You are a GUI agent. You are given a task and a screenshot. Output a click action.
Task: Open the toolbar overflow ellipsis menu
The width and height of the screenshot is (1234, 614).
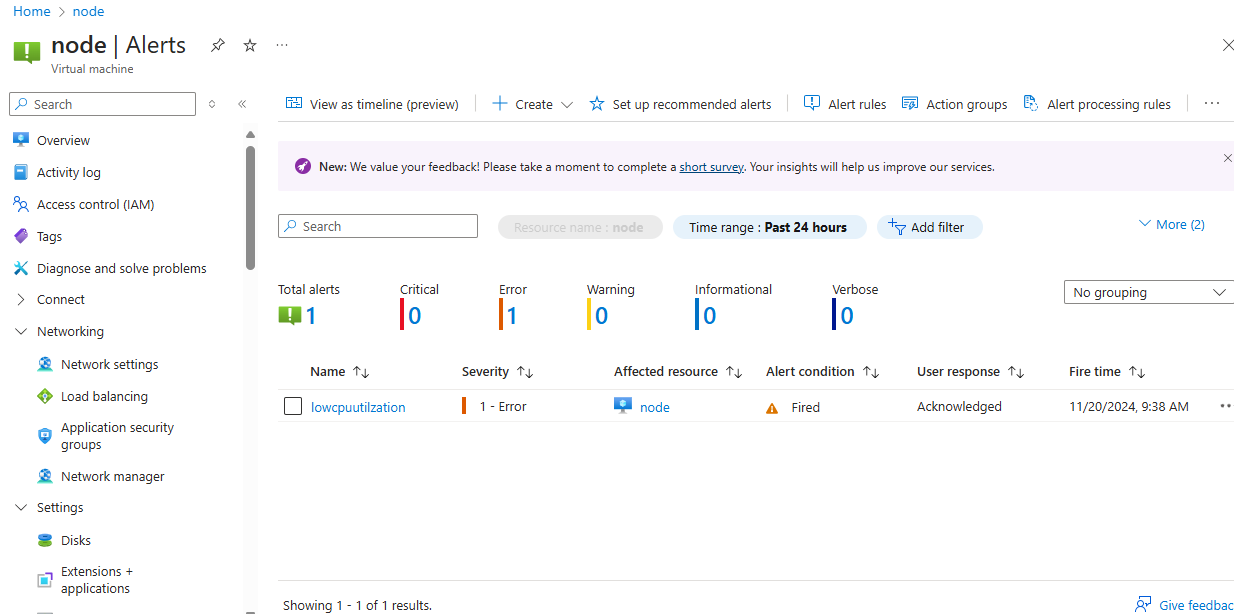(1212, 103)
